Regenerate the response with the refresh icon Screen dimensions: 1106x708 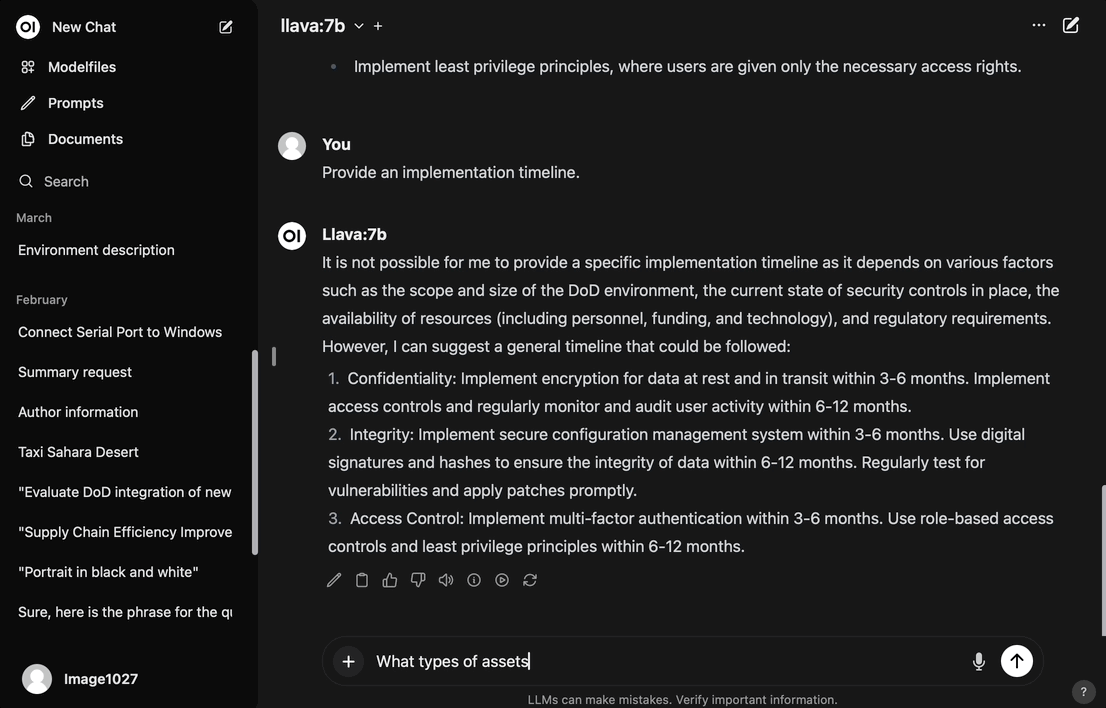click(x=530, y=580)
